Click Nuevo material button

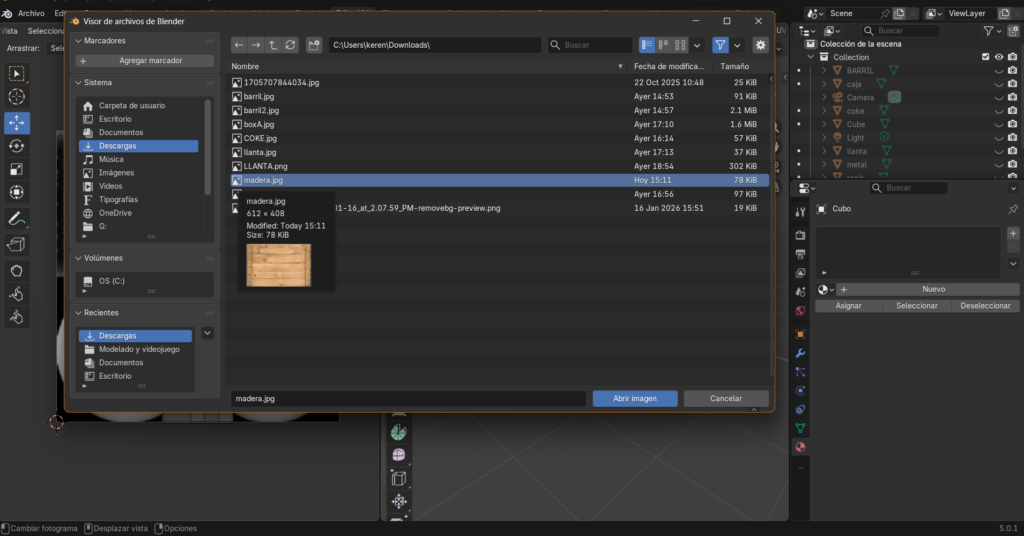click(x=929, y=289)
